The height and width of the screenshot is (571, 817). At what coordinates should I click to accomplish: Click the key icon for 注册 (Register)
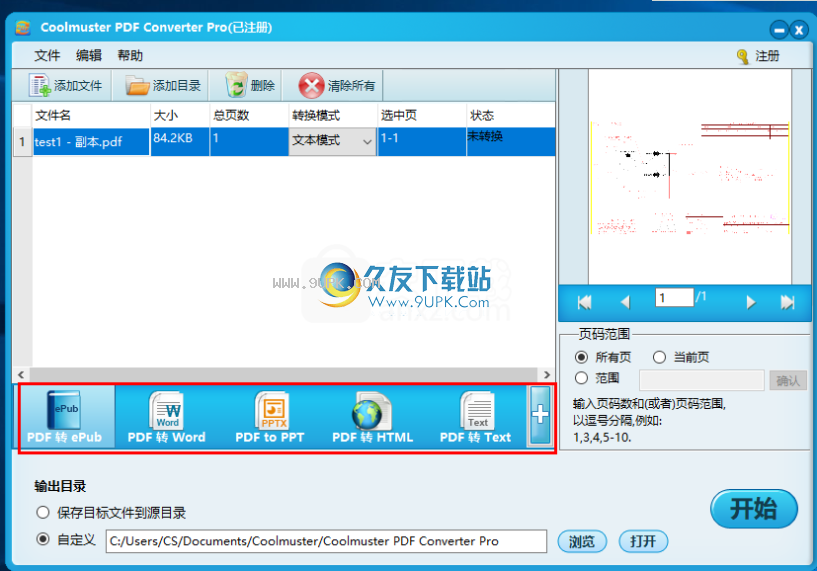point(742,56)
